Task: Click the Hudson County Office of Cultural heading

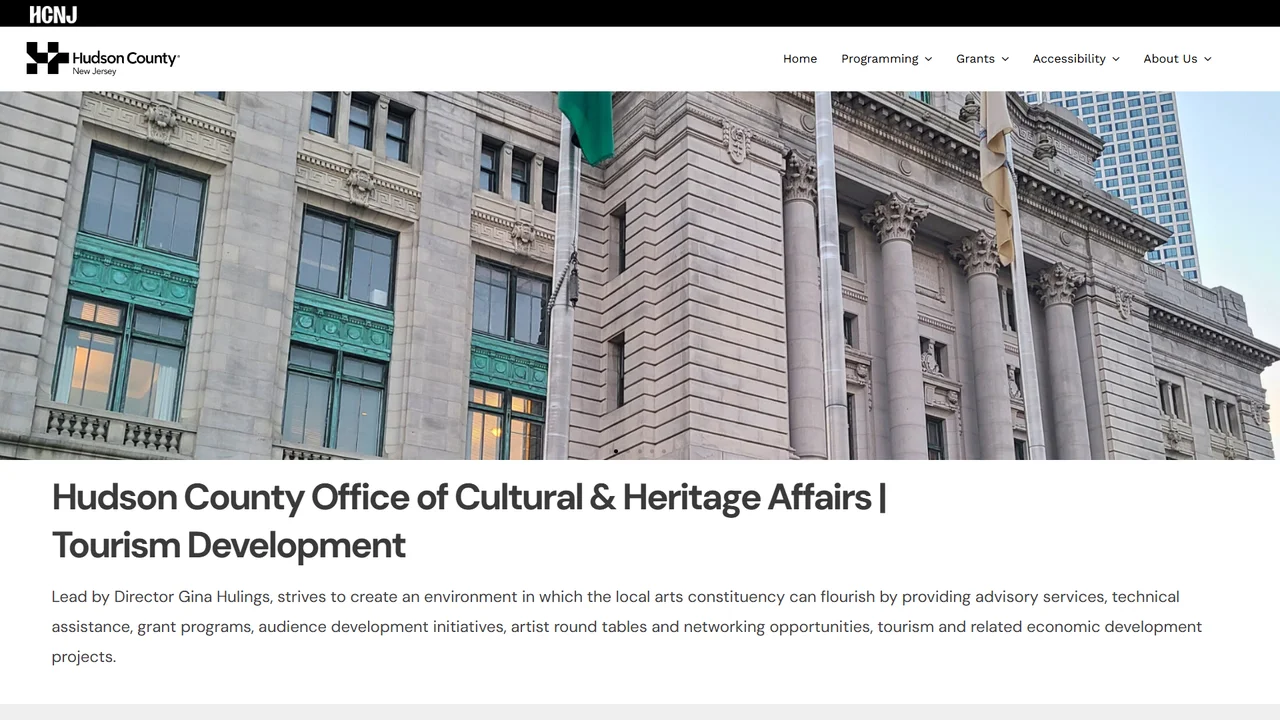Action: (x=469, y=521)
